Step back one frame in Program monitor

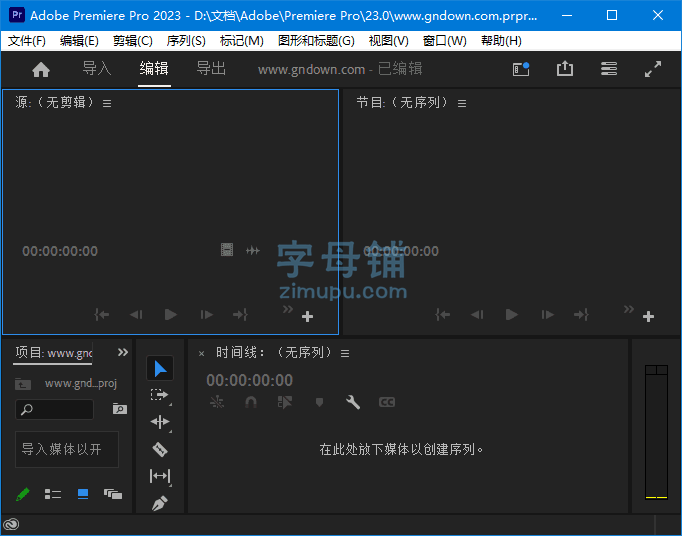click(477, 314)
